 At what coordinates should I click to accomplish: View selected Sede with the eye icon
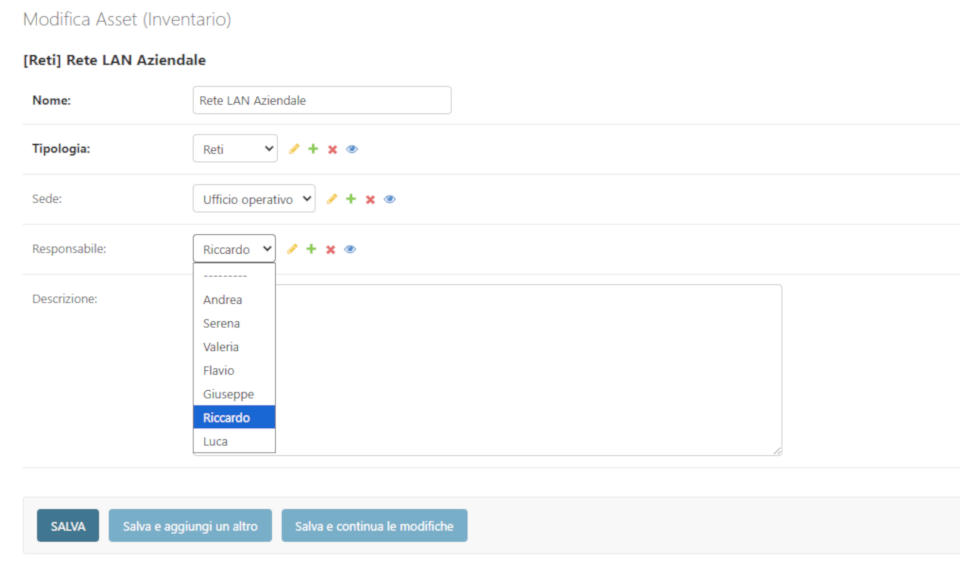point(390,199)
